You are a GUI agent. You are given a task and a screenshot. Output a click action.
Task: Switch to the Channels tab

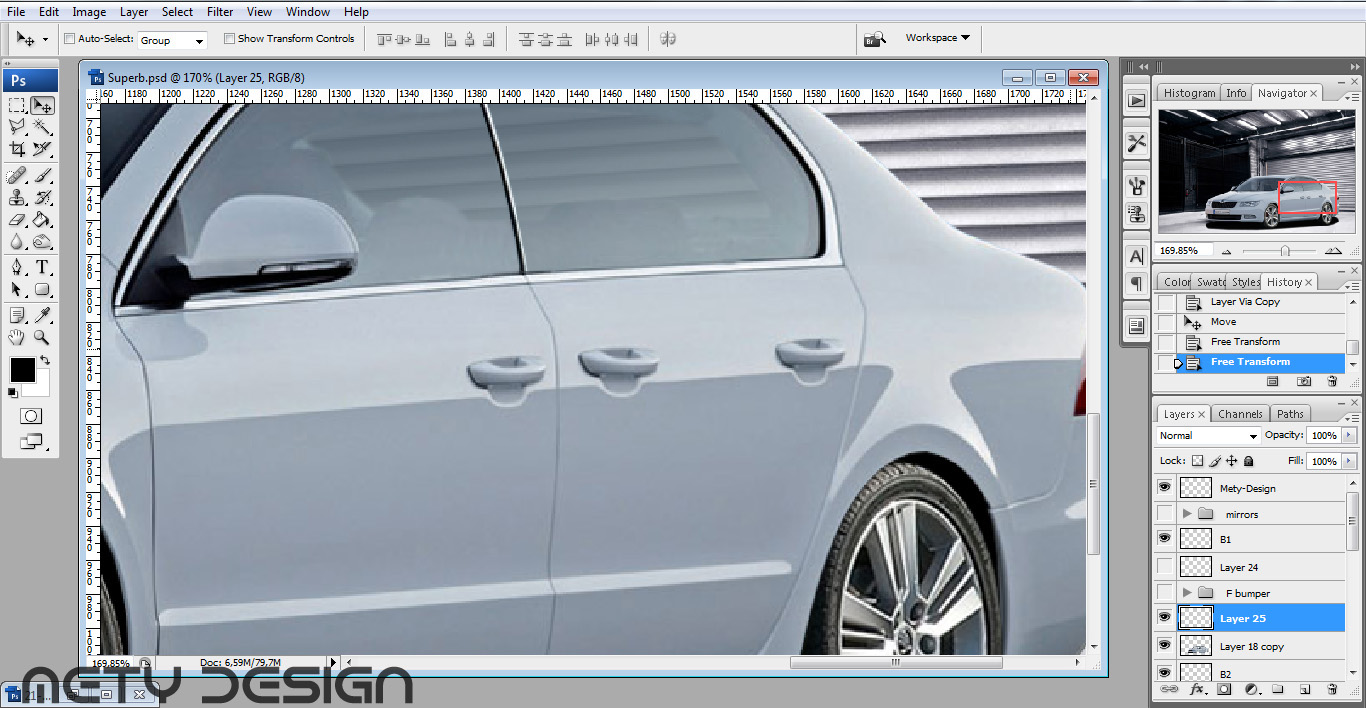(x=1240, y=414)
